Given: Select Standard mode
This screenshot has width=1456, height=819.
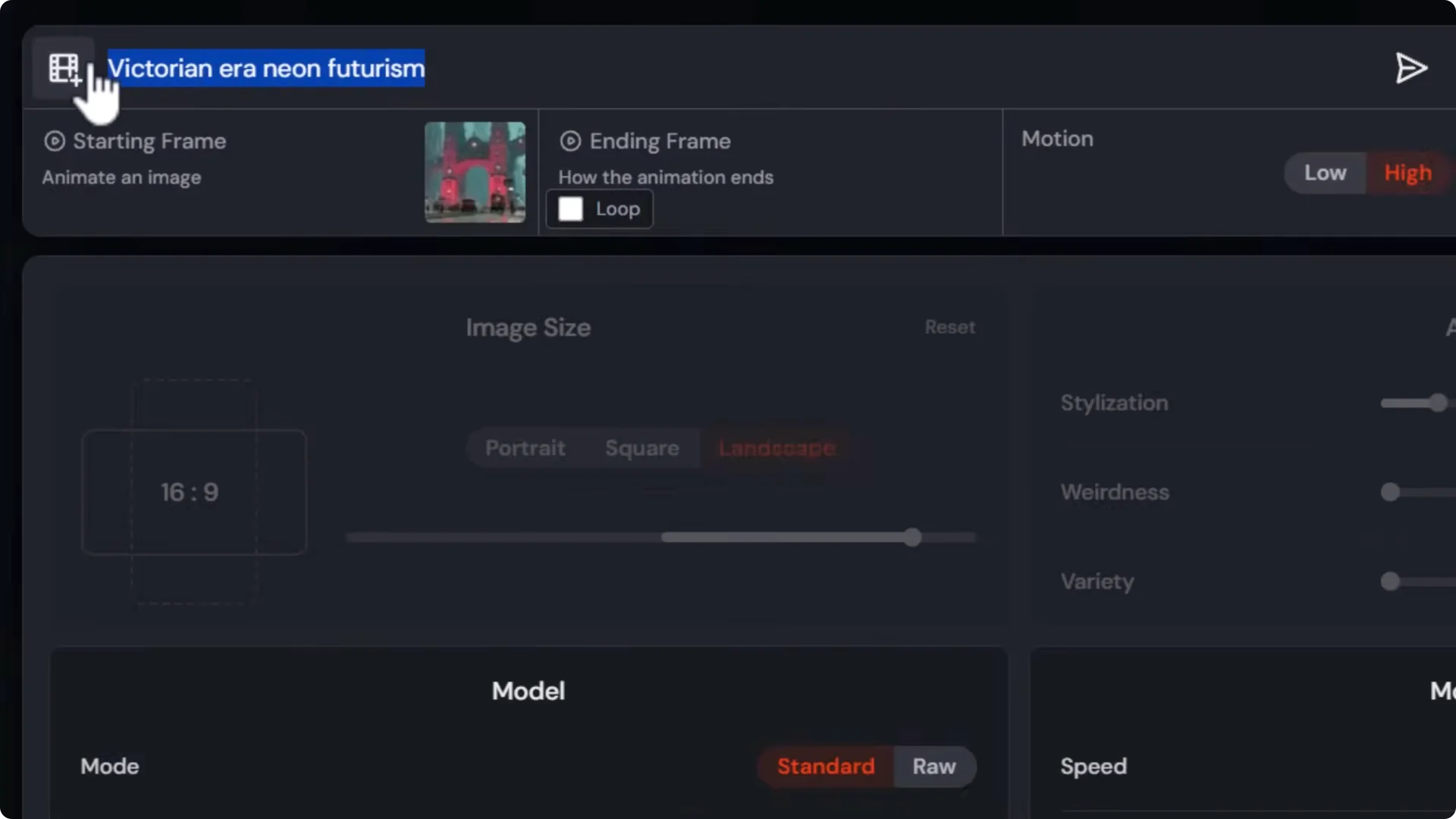Looking at the screenshot, I should click(825, 767).
